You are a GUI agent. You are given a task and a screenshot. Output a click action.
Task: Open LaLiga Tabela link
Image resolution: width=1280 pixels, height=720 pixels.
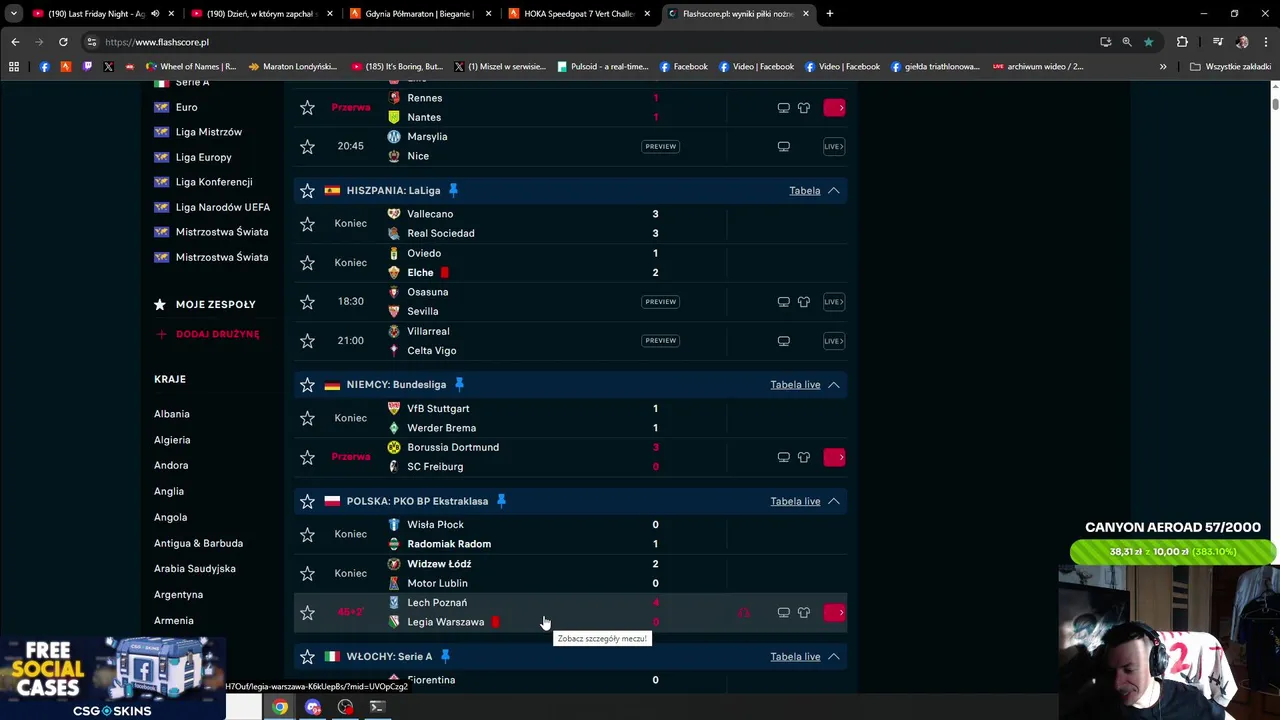804,190
